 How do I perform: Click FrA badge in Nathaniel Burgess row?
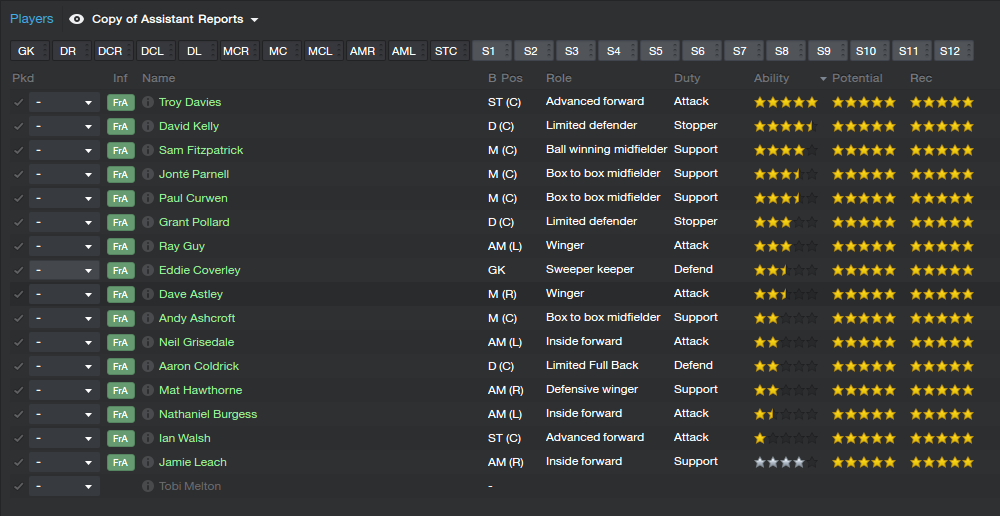click(x=121, y=415)
